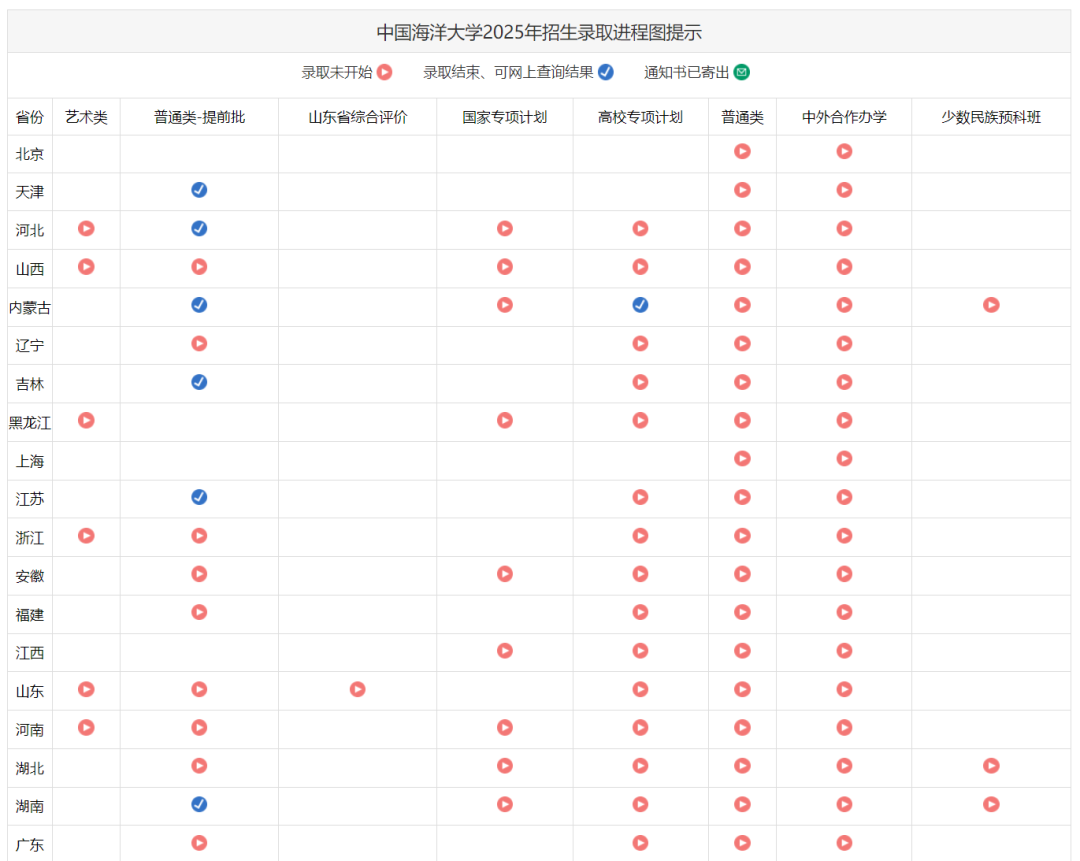
Task: Click the 浙江 row label
Action: [x=30, y=538]
